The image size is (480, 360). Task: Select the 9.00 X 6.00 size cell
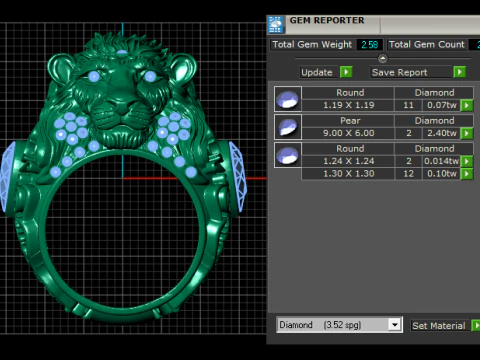click(x=348, y=133)
